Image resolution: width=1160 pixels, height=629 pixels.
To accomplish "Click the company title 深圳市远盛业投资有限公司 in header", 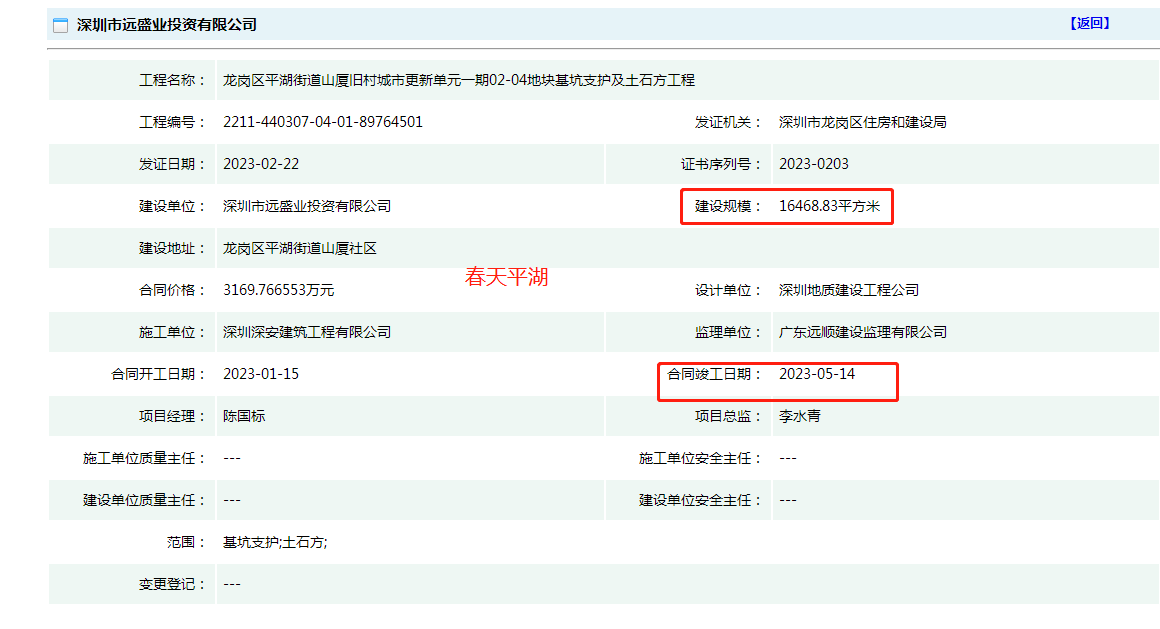I will (167, 25).
